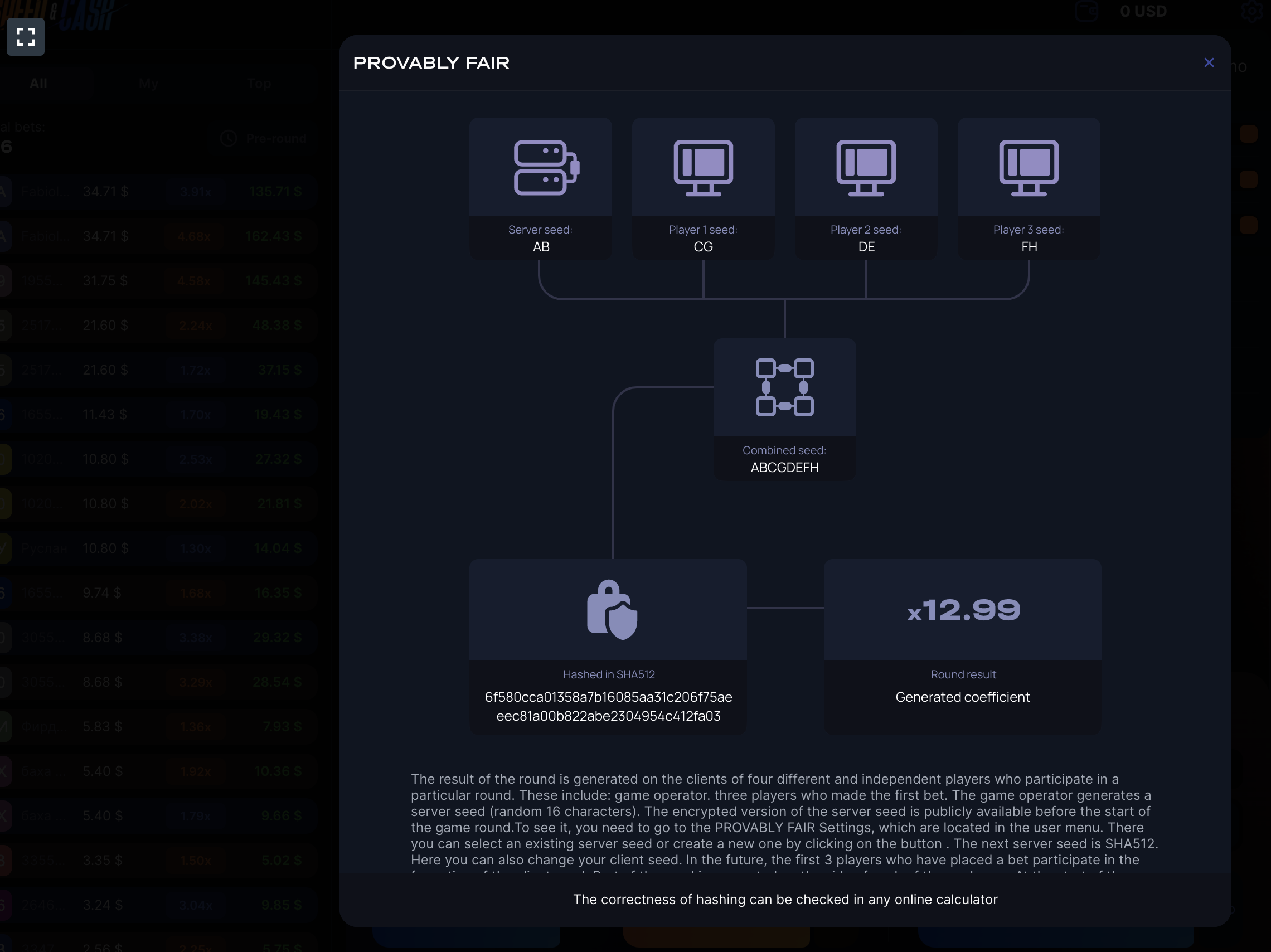The height and width of the screenshot is (952, 1271).
Task: Switch to the Top bets tab
Action: point(259,84)
